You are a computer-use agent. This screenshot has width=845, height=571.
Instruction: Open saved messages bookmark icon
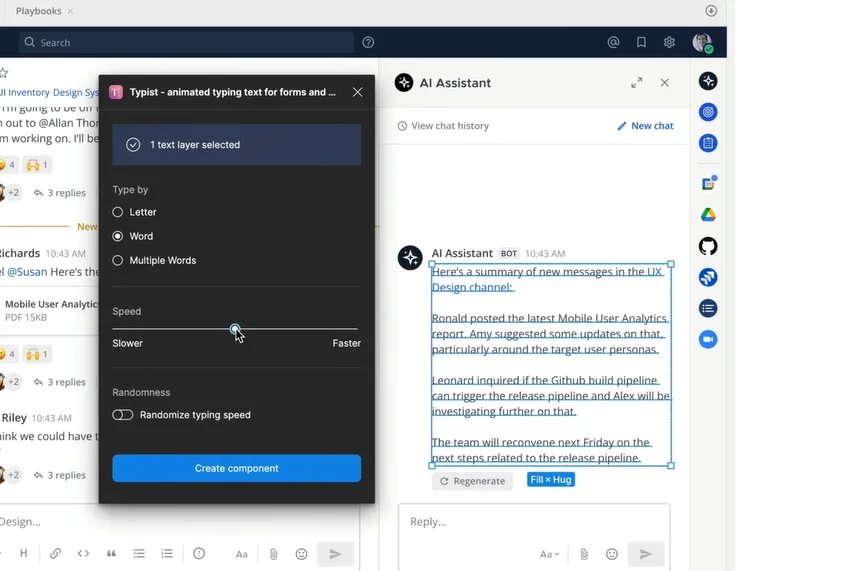point(641,42)
